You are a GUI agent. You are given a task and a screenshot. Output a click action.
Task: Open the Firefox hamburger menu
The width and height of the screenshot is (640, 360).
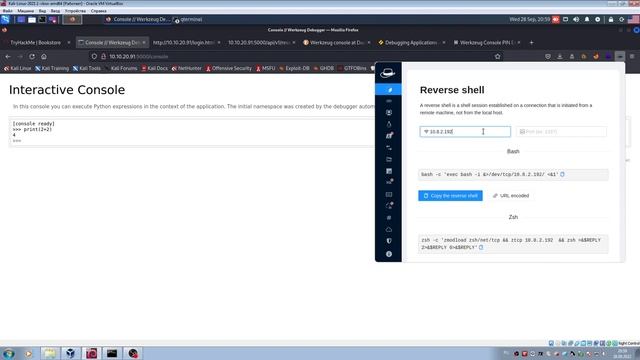tap(632, 56)
